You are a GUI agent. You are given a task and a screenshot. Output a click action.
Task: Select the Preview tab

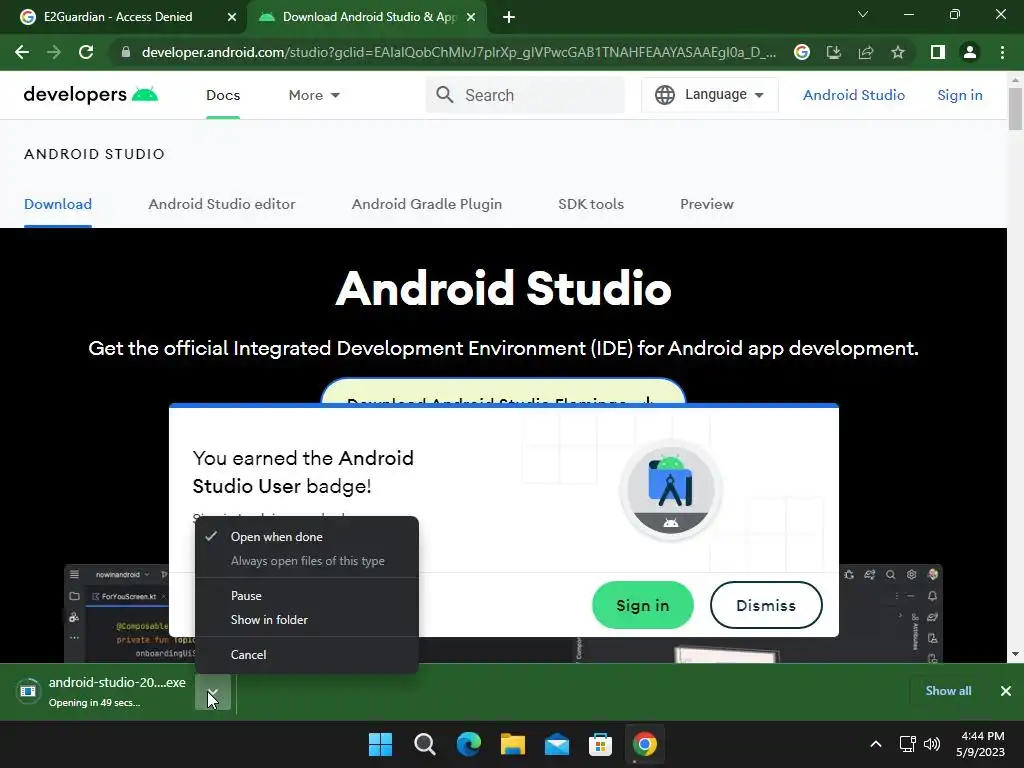(x=707, y=204)
